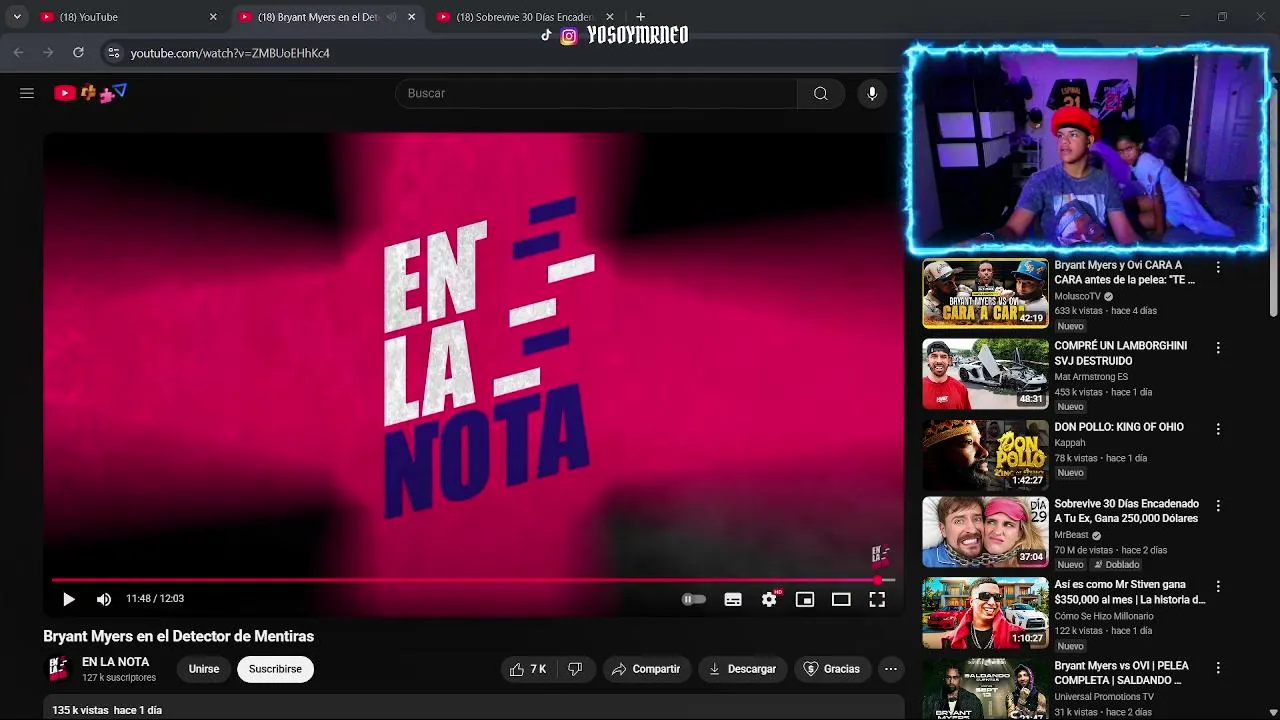Click the address bar URL
Screen dimensions: 1280x720
tap(230, 53)
